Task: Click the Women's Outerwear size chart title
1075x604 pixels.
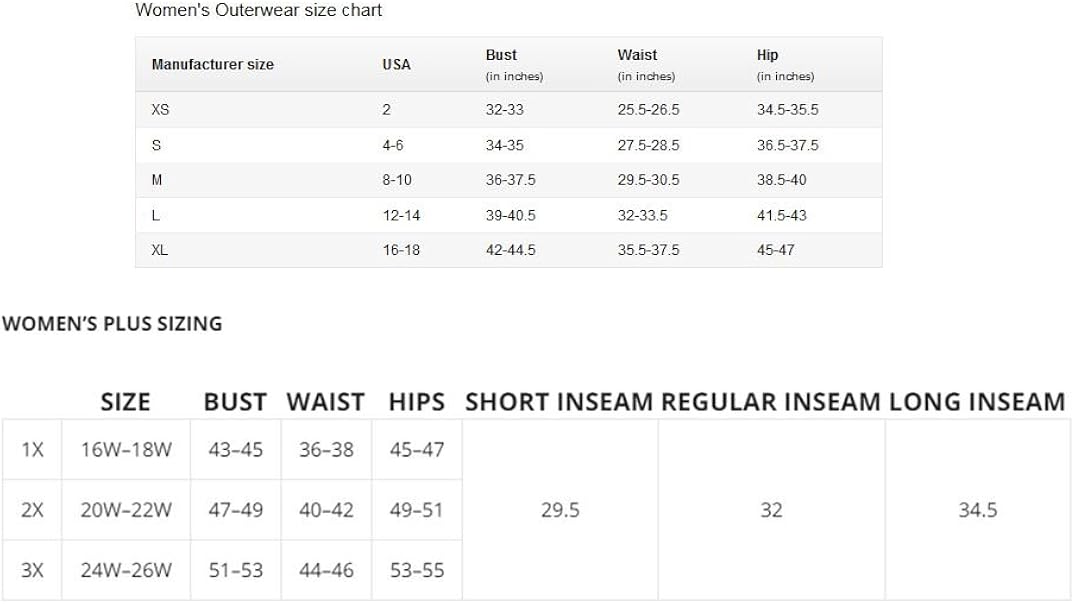Action: (258, 11)
